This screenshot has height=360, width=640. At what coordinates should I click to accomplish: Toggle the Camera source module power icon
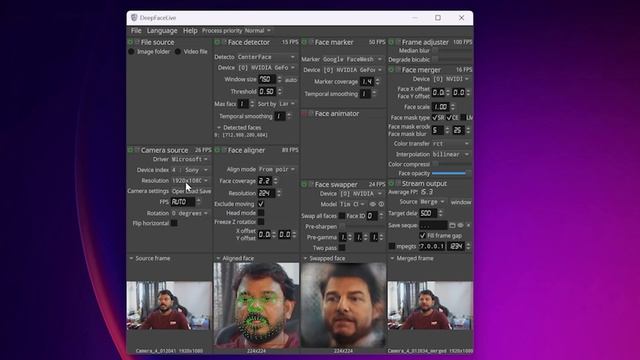131,150
